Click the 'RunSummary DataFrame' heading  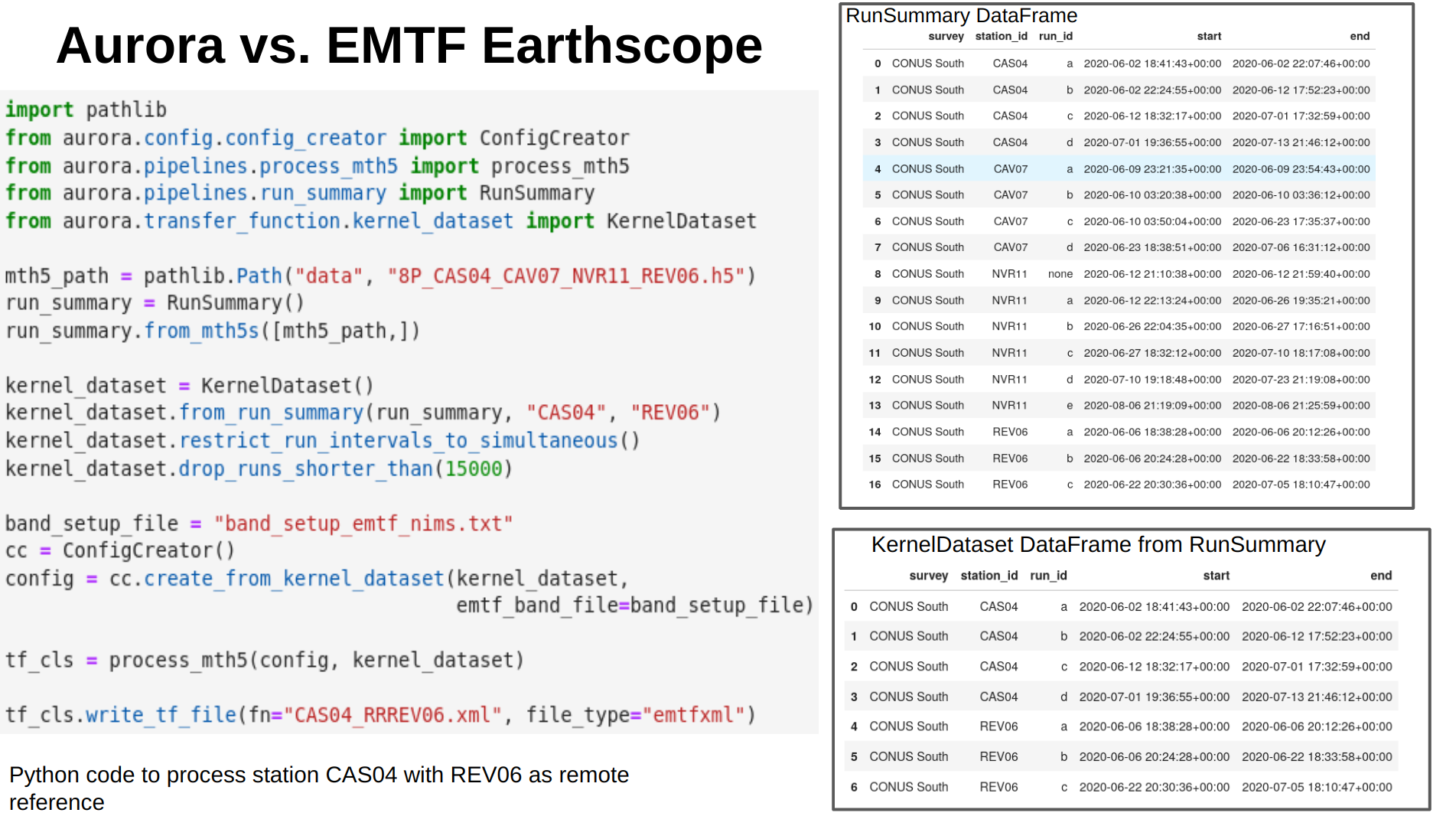(962, 16)
